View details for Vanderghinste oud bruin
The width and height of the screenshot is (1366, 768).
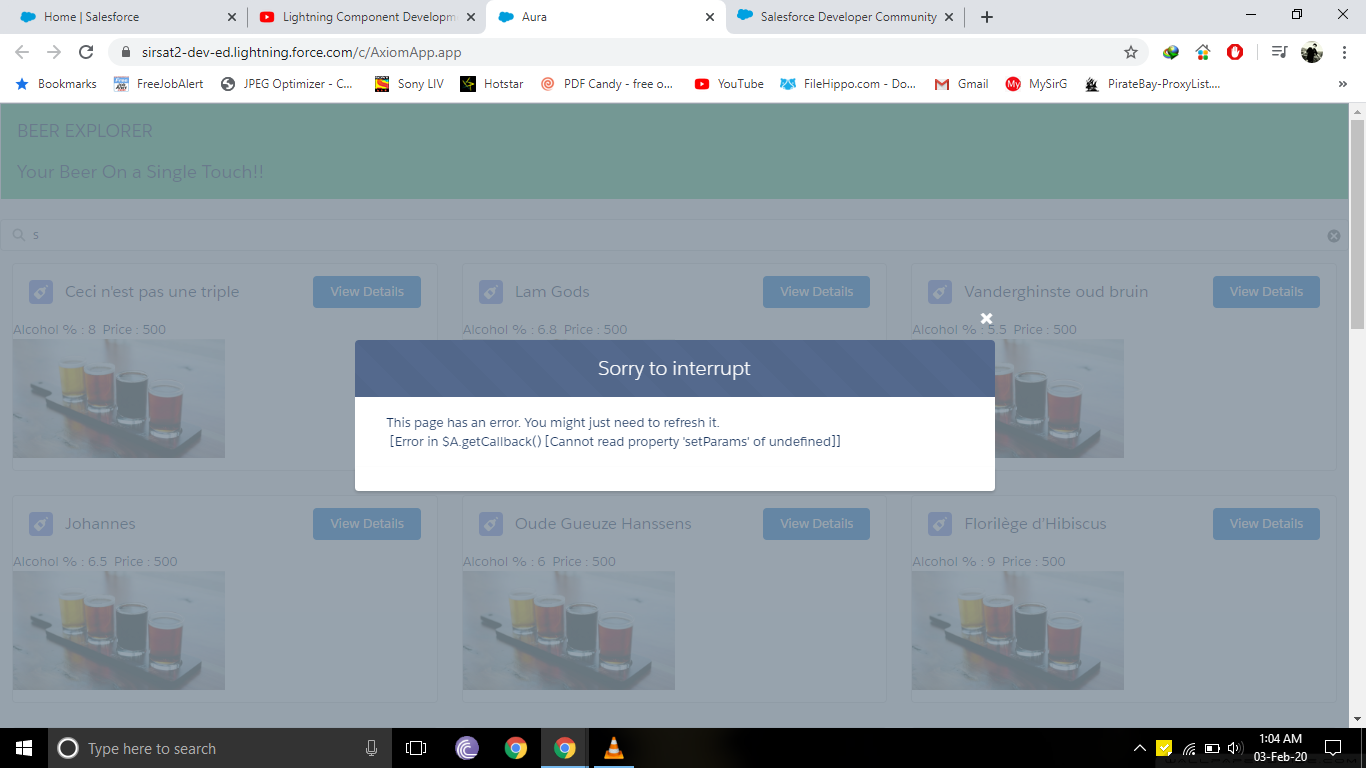[1266, 292]
